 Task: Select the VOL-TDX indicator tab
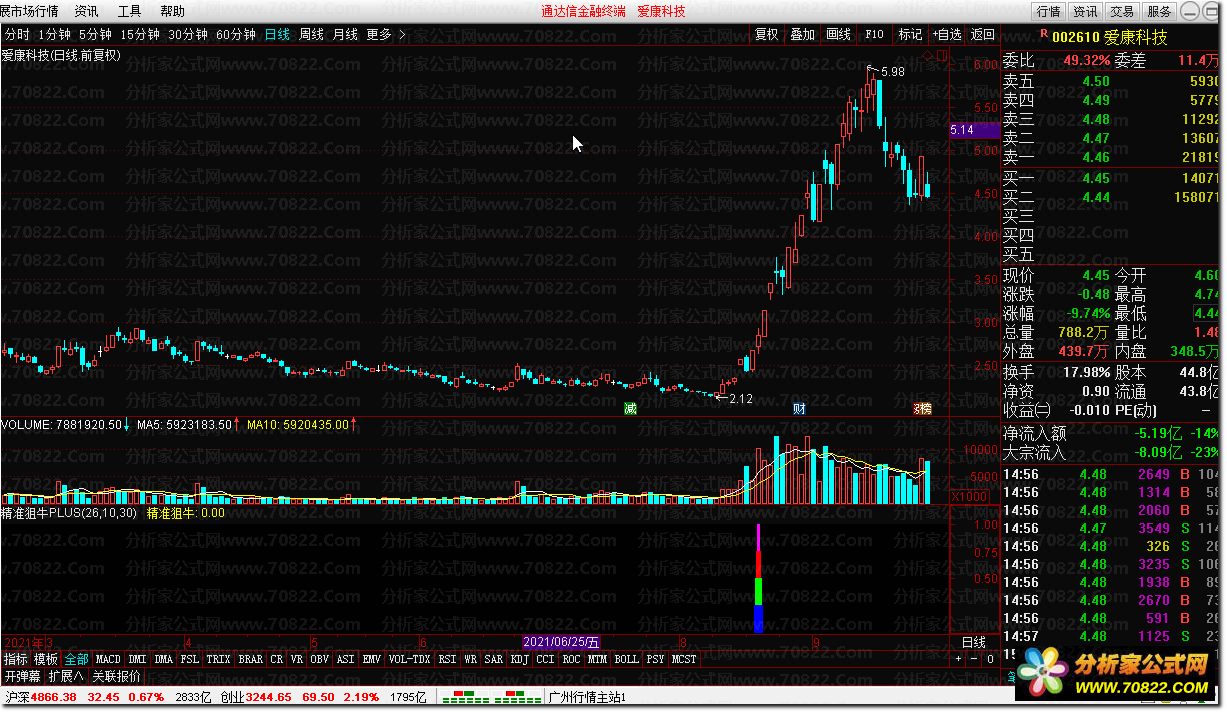[409, 659]
